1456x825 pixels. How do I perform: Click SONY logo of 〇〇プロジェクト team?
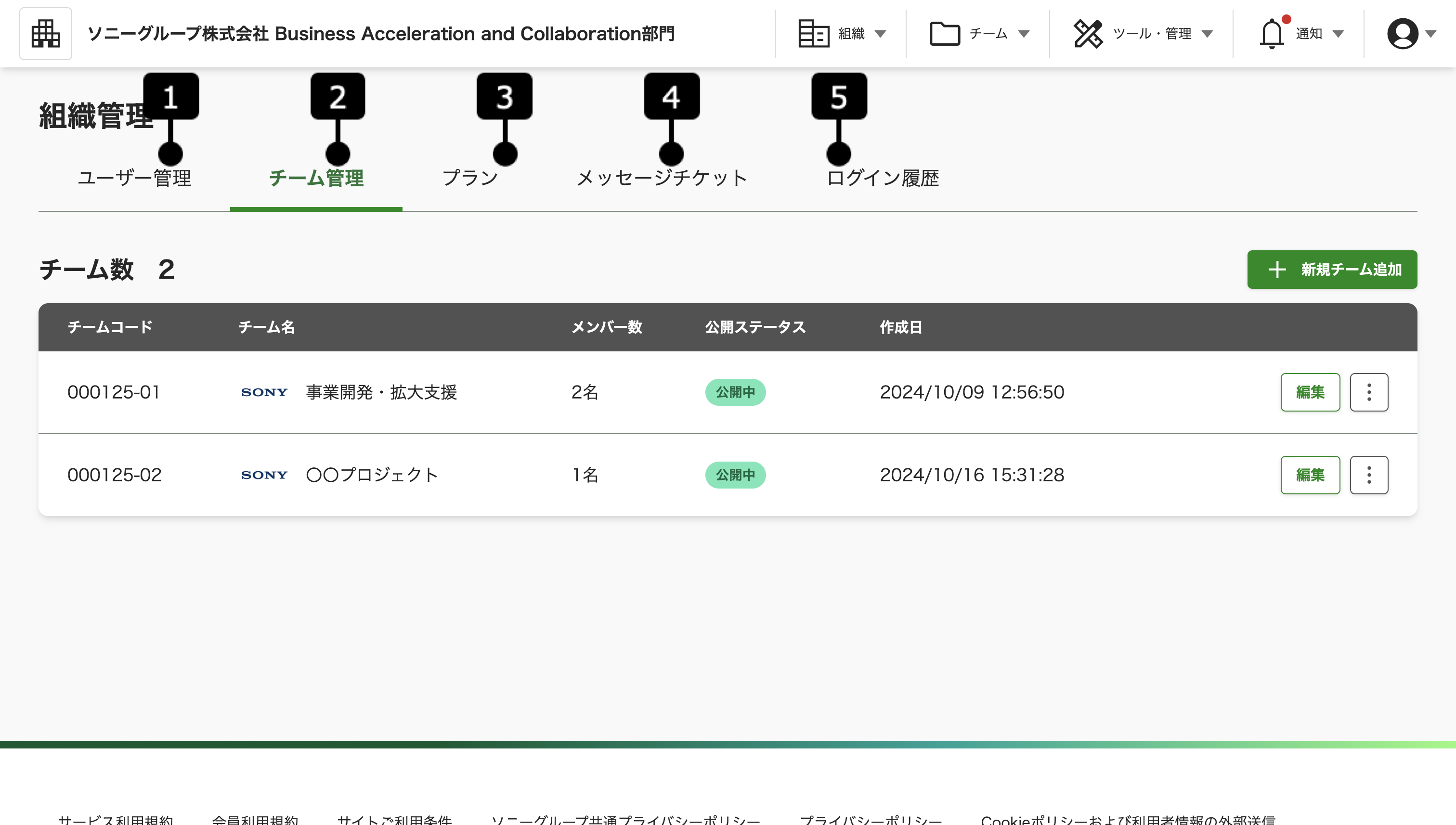point(264,475)
